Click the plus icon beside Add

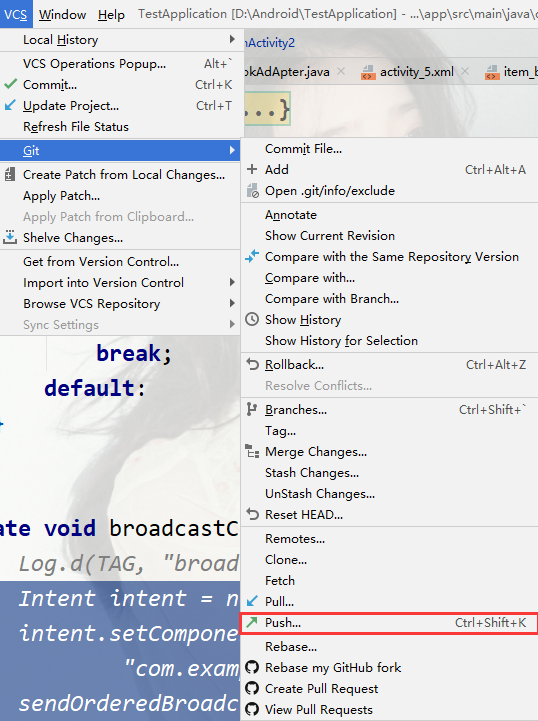tap(252, 169)
